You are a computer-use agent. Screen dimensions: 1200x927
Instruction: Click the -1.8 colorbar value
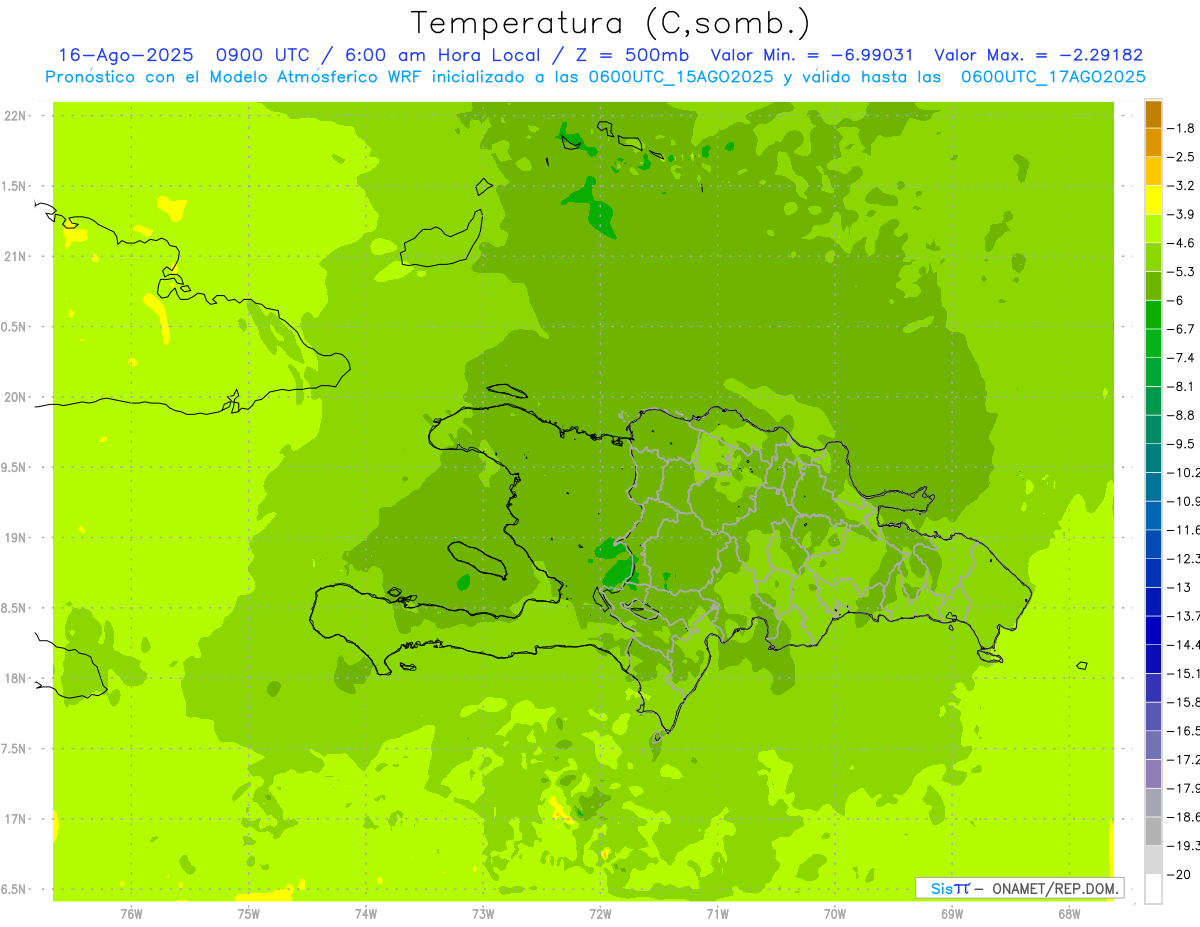click(x=1181, y=128)
